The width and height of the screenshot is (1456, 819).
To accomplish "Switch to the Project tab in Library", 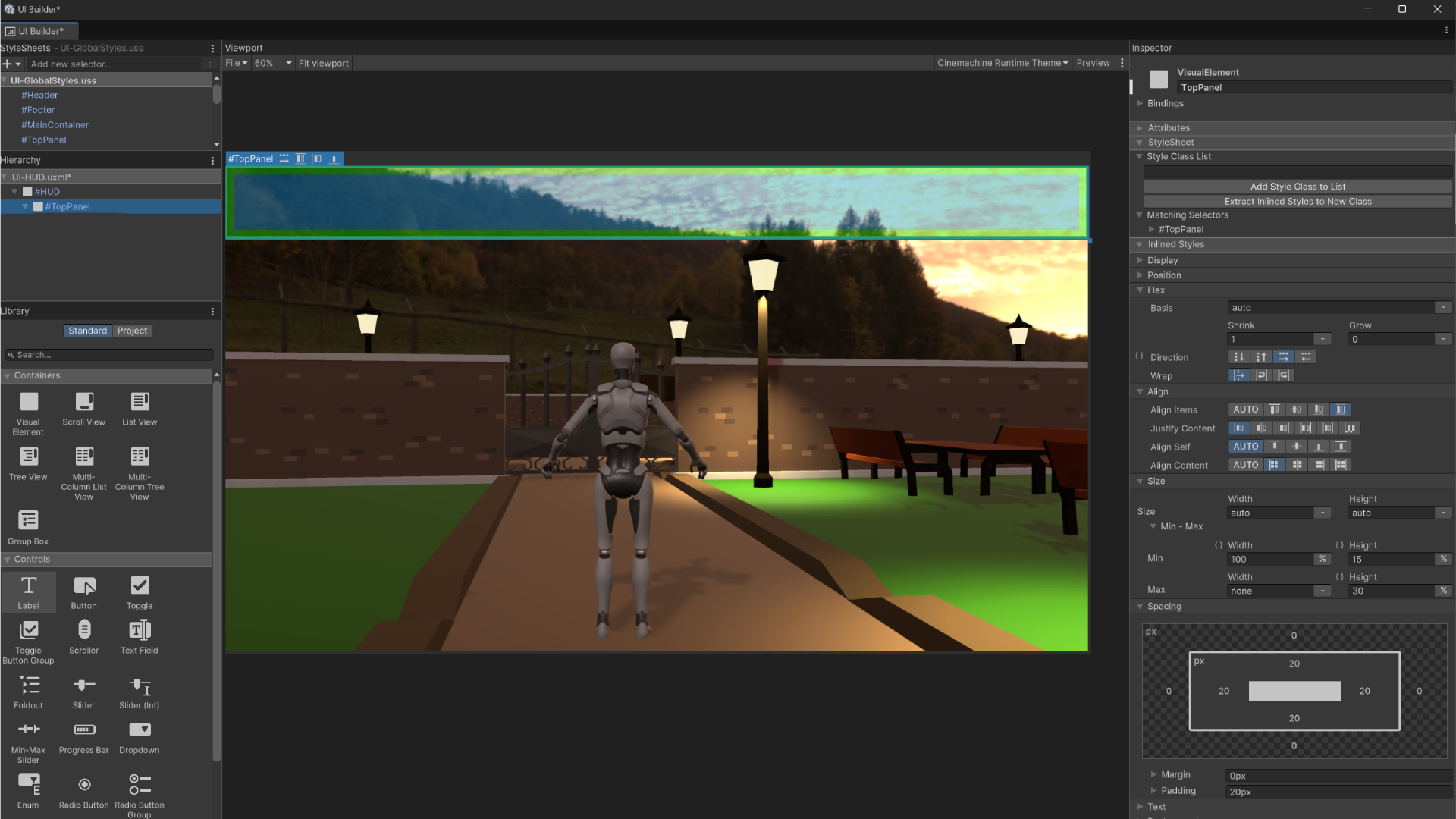I will (x=132, y=331).
